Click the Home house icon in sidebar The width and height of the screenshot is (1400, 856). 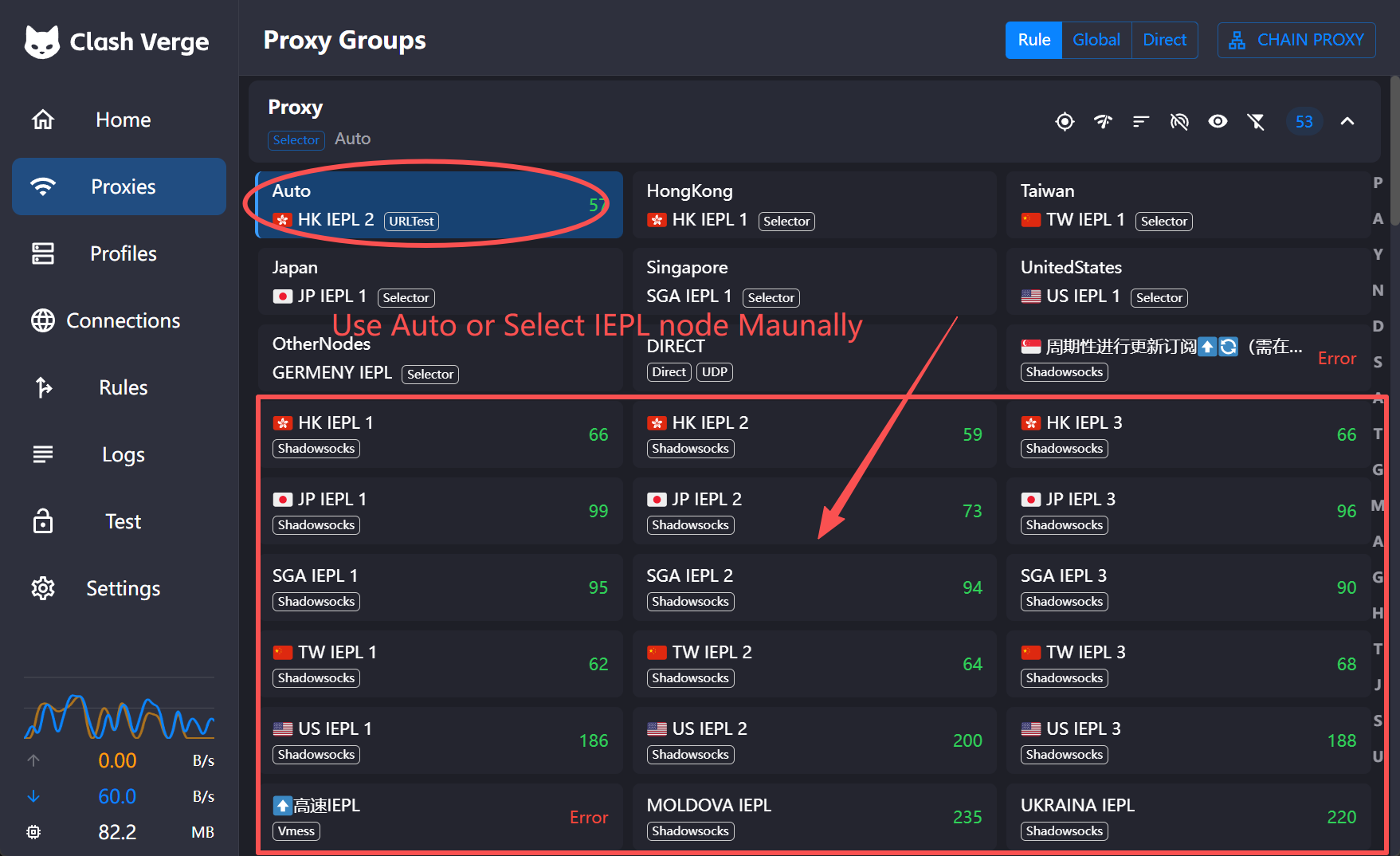point(43,120)
